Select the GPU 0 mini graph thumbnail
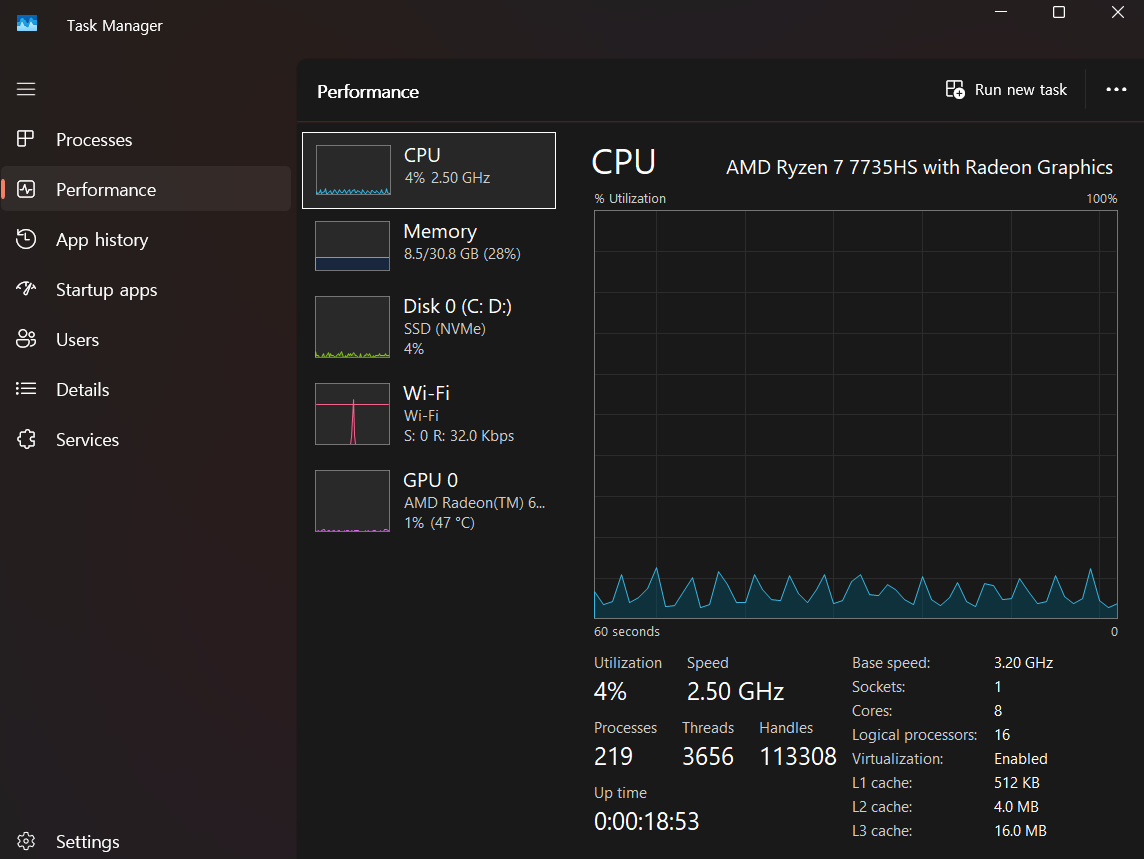 [x=352, y=501]
